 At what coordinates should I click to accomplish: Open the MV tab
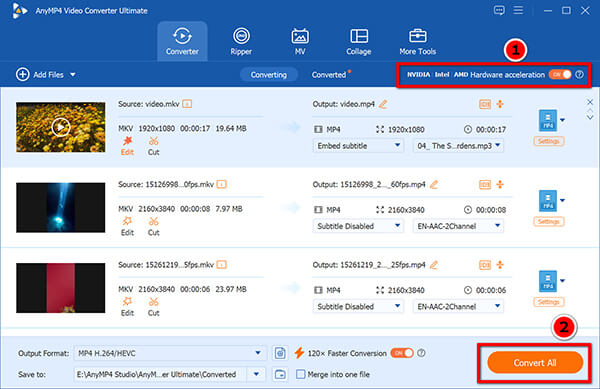coord(300,41)
